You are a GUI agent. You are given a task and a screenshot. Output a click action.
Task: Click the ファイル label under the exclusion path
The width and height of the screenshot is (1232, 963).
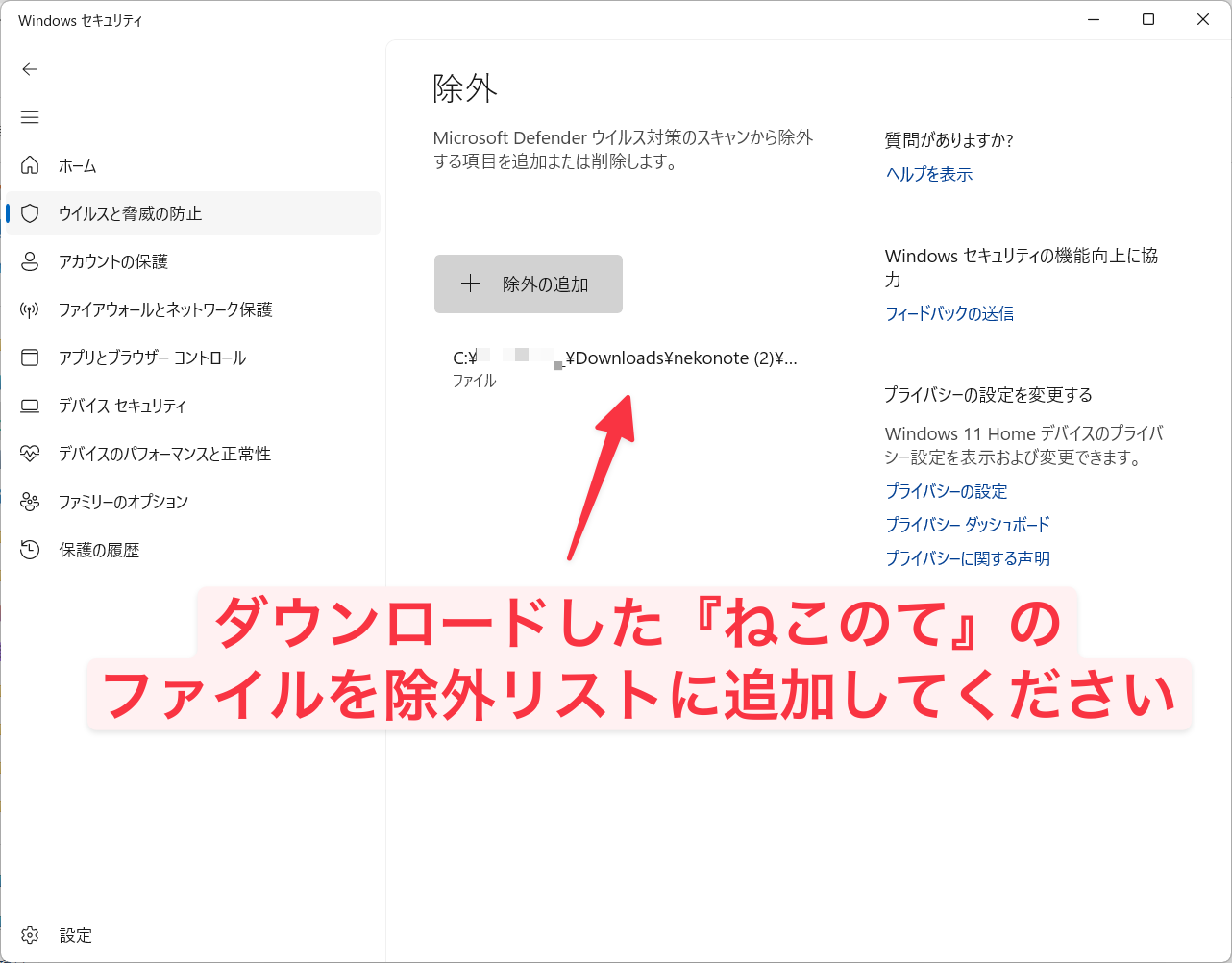475,381
